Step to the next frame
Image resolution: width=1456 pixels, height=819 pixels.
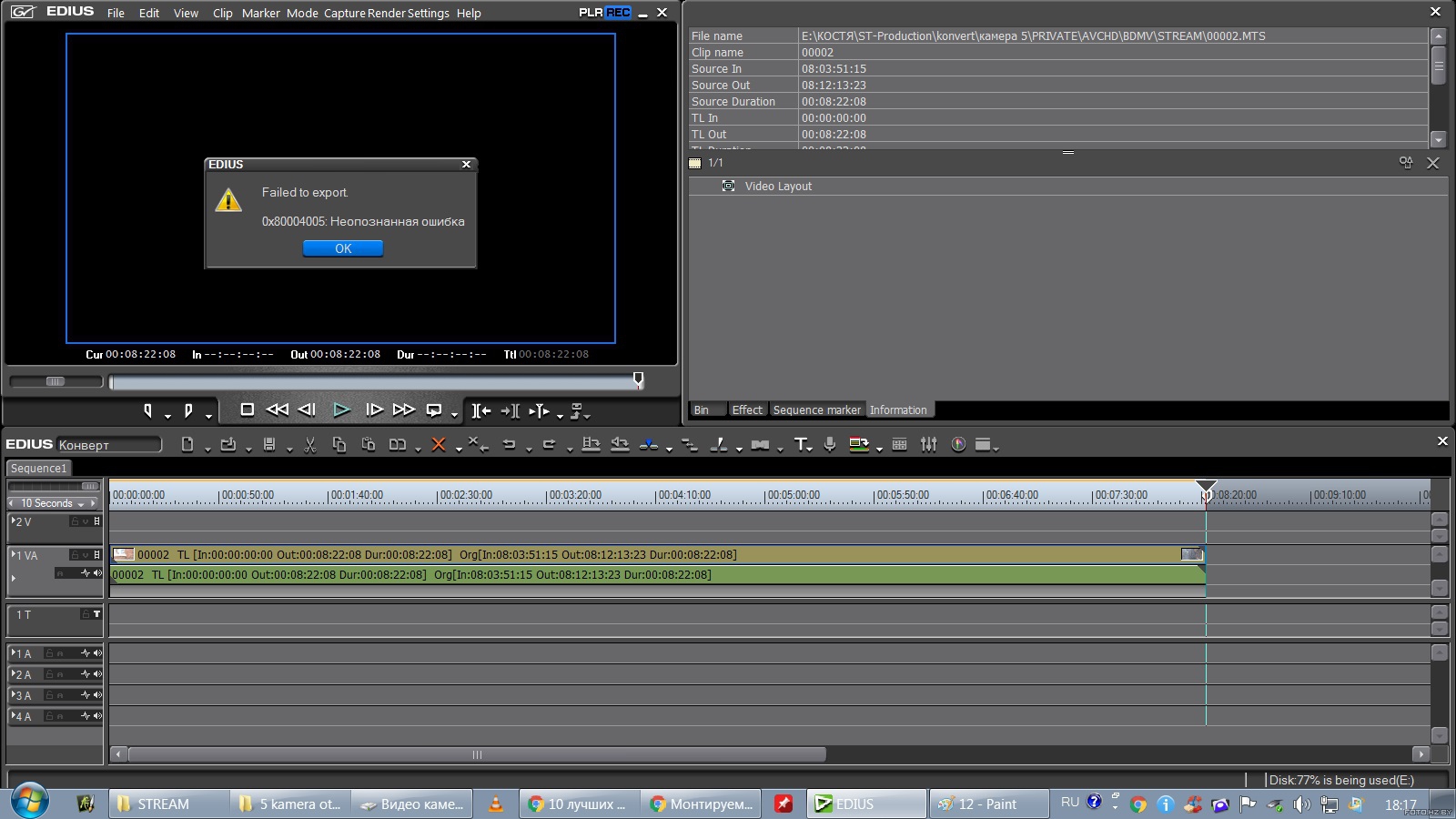[x=373, y=409]
